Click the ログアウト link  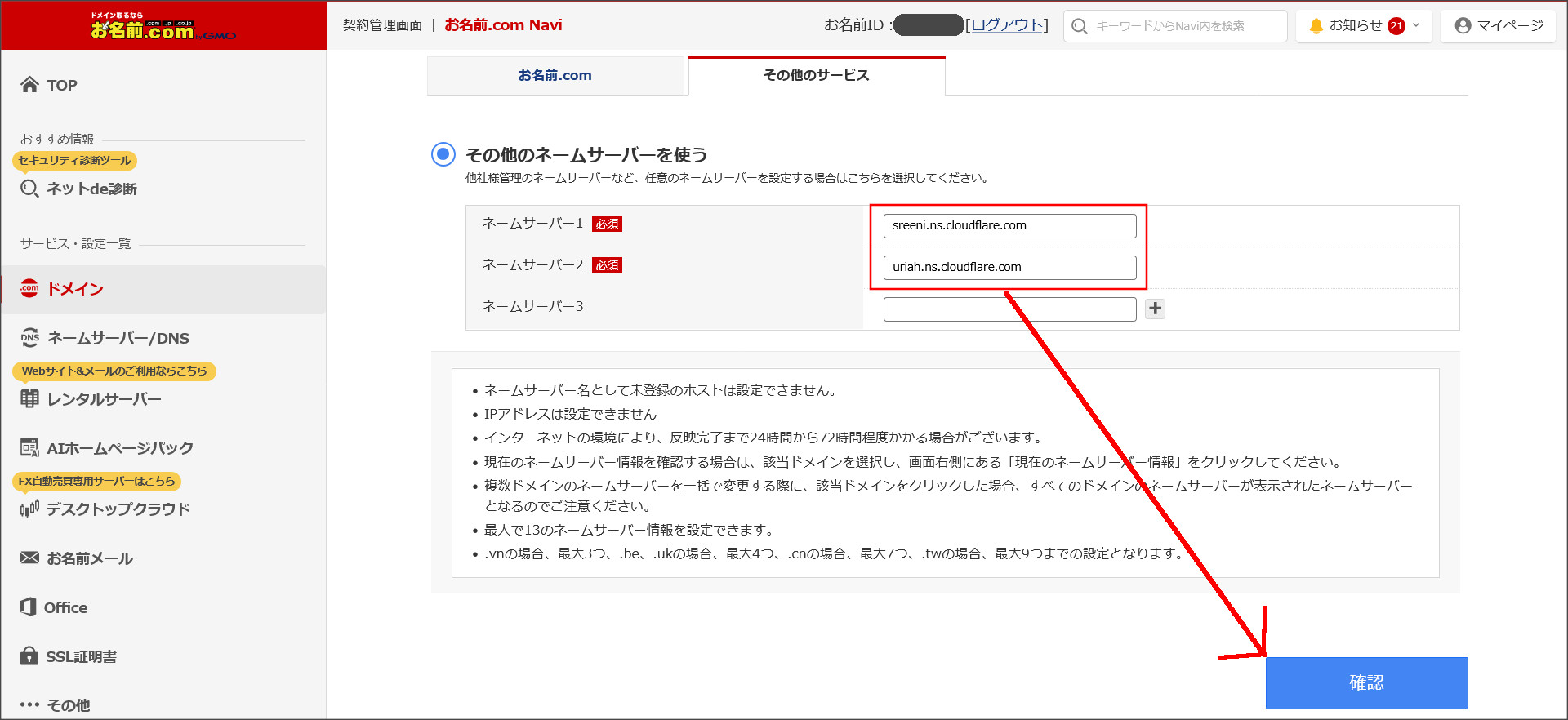coord(1007,25)
